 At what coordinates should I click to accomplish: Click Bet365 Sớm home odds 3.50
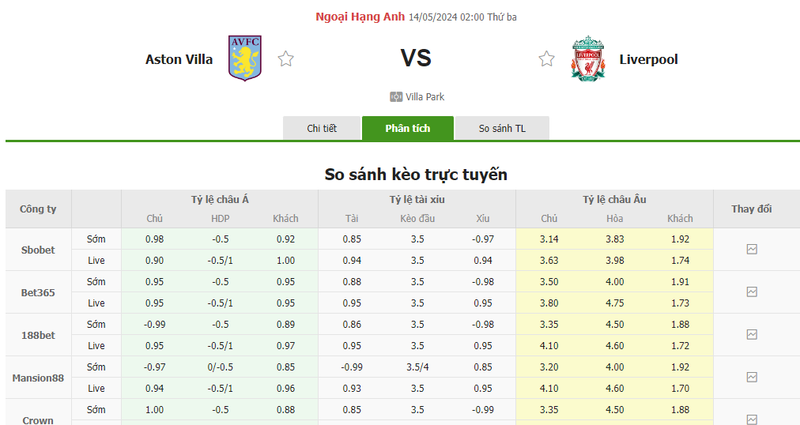pos(549,282)
